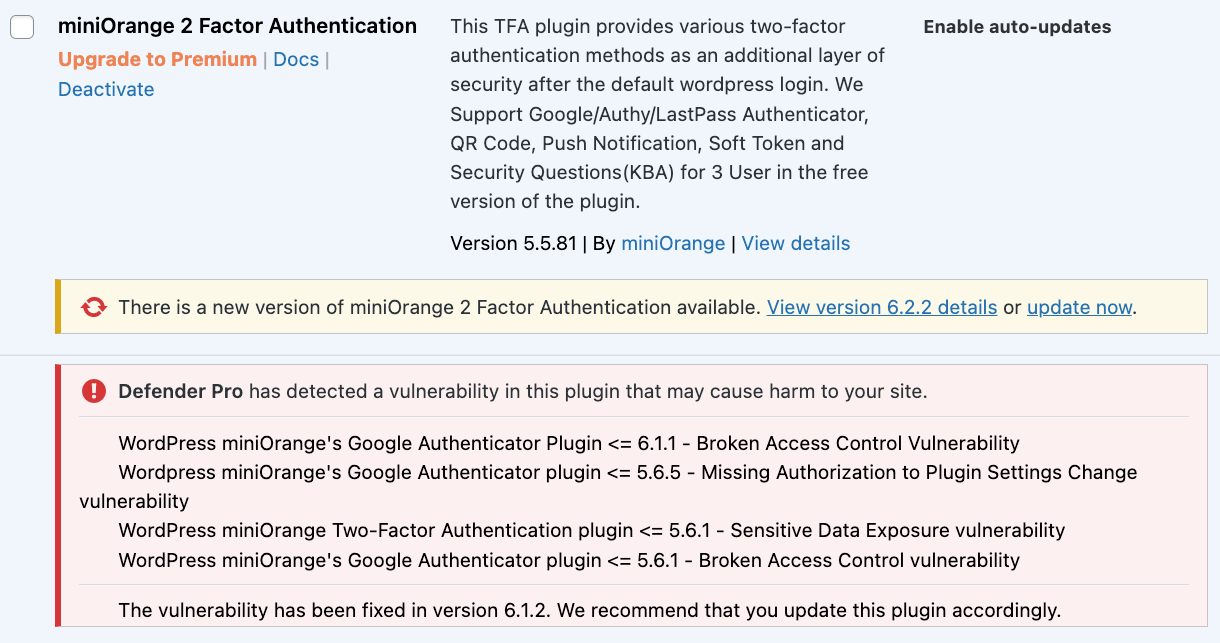Open Upgrade to Premium
This screenshot has width=1220, height=643.
pyautogui.click(x=156, y=59)
